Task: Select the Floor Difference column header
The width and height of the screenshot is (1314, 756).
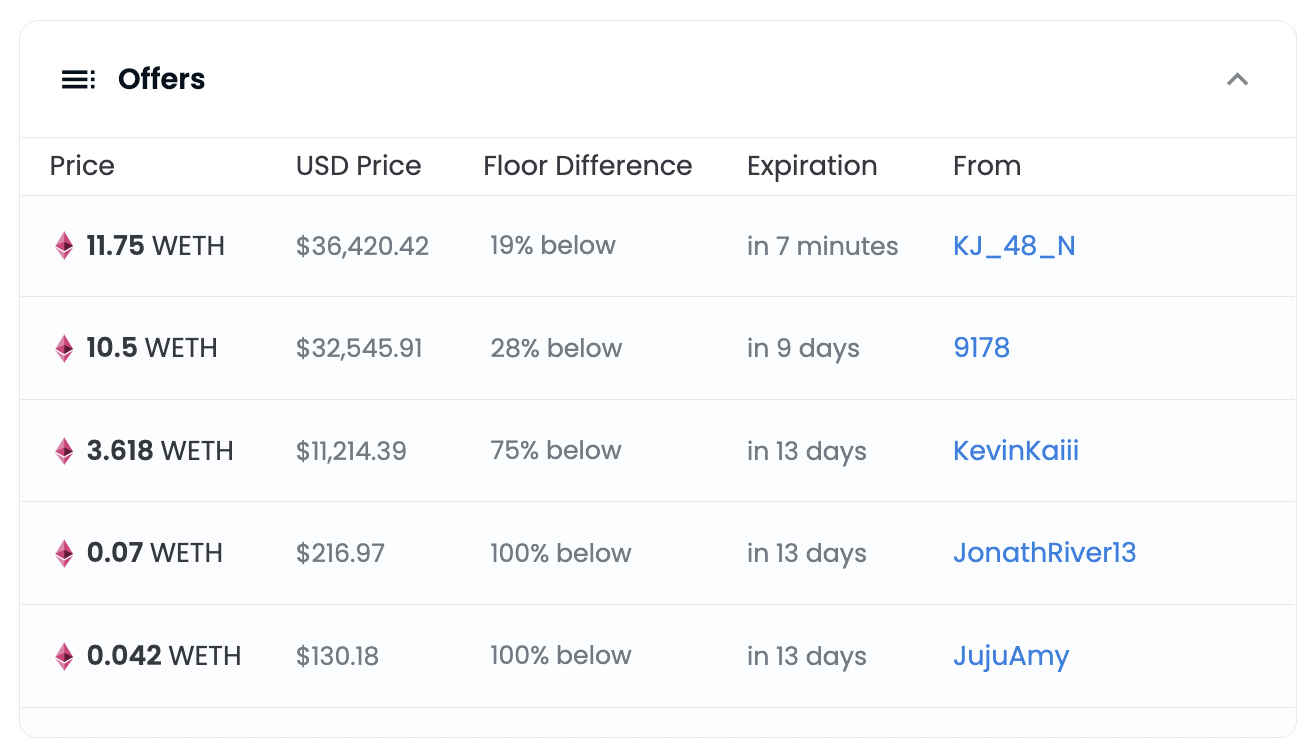Action: point(587,166)
